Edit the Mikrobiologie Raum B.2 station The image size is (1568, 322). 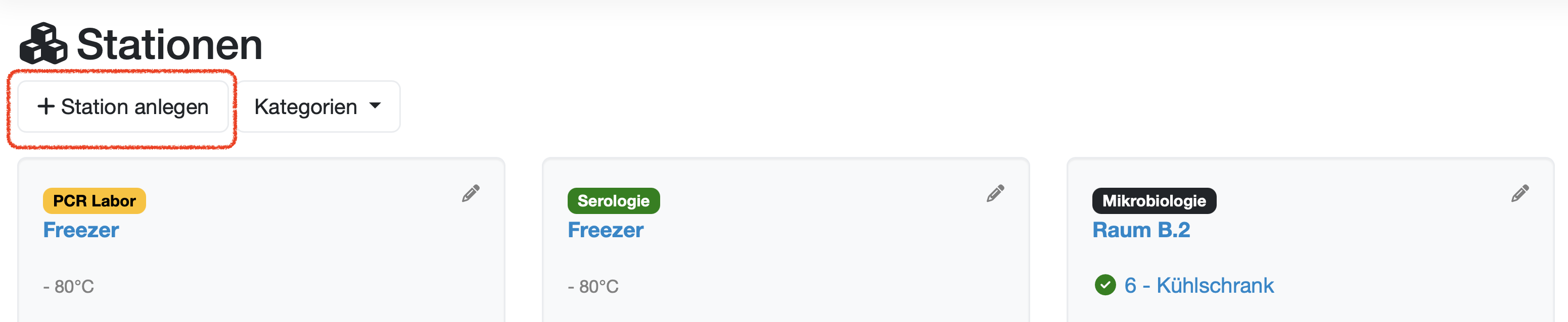coord(1519,194)
